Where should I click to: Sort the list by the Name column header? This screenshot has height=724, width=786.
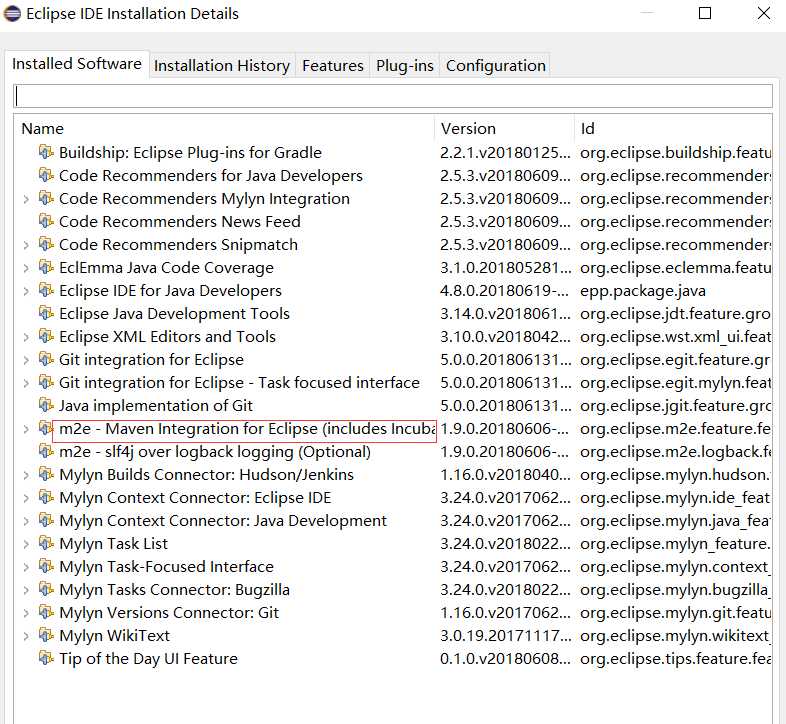tap(225, 129)
